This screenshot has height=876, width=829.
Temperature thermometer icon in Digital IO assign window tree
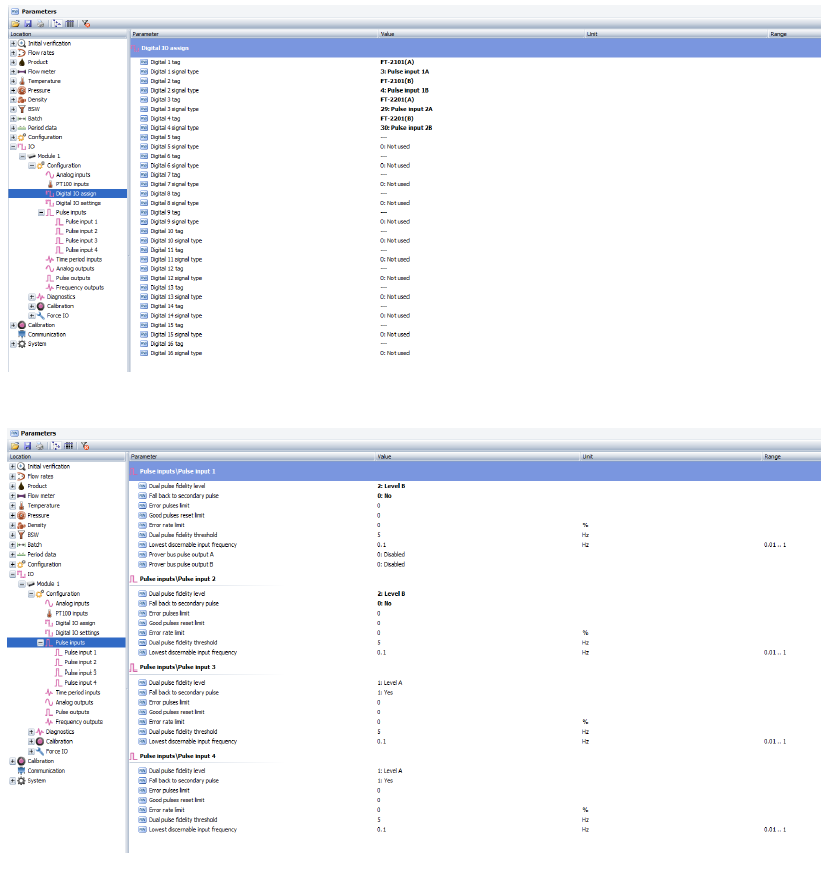tap(22, 81)
